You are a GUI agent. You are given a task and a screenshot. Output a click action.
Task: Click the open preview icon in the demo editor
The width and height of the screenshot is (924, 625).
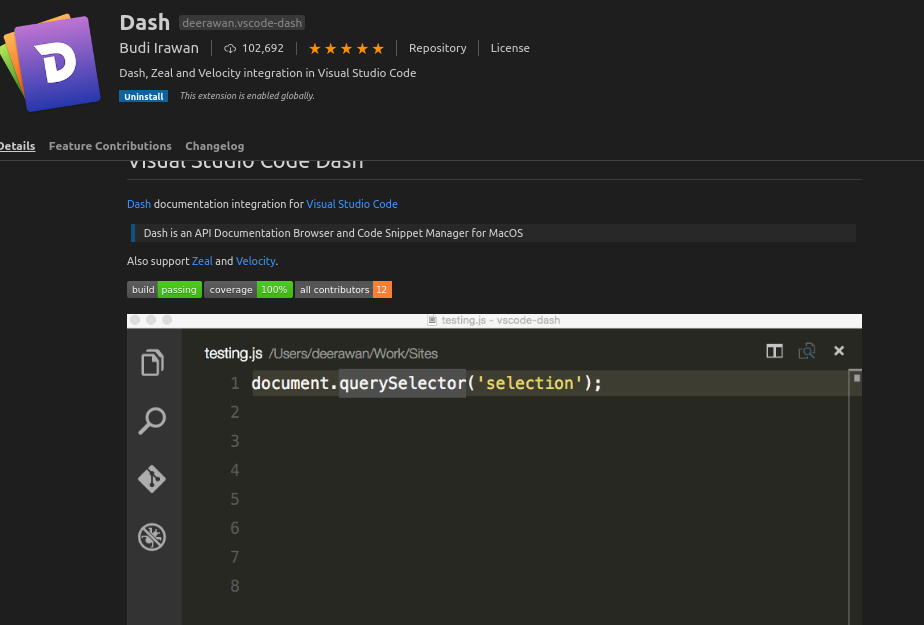point(807,351)
